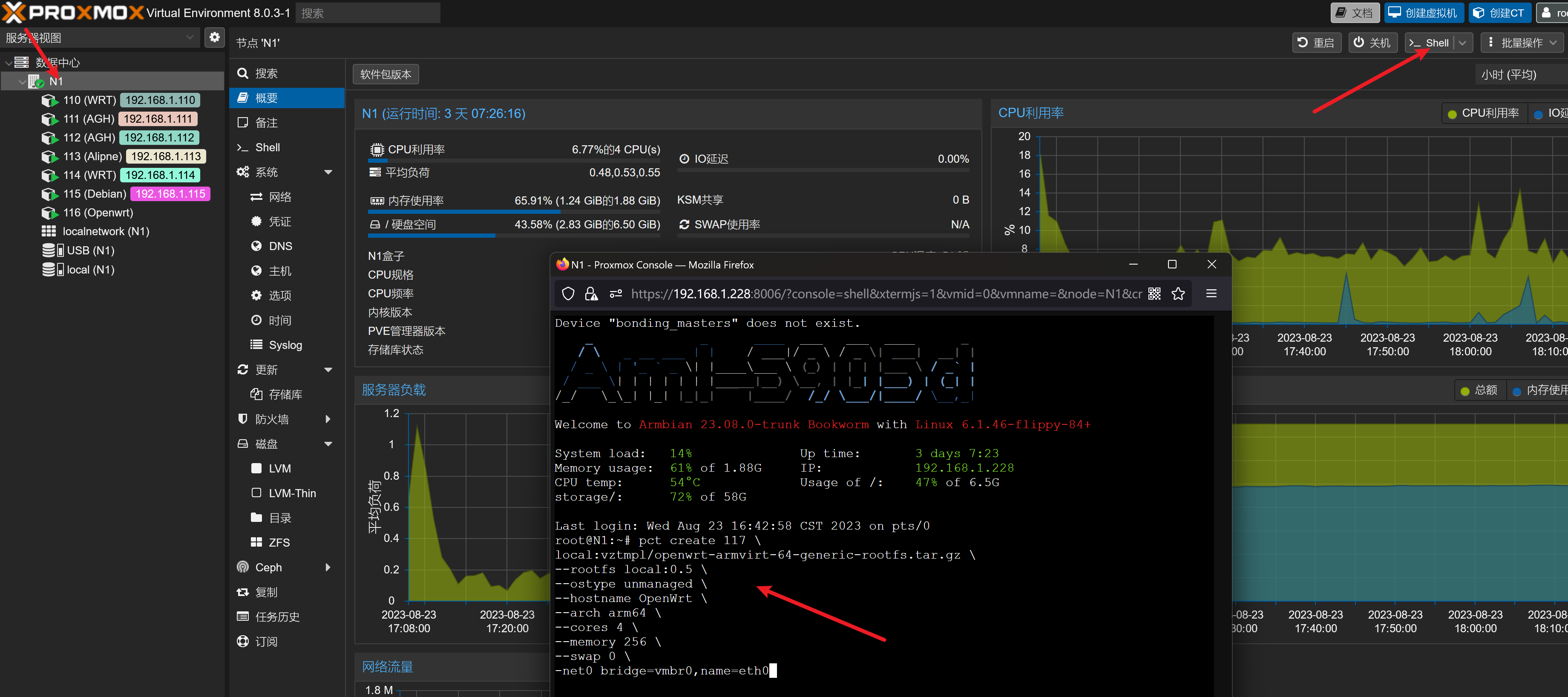Click 创建虚拟机 create VM button

coord(1422,13)
